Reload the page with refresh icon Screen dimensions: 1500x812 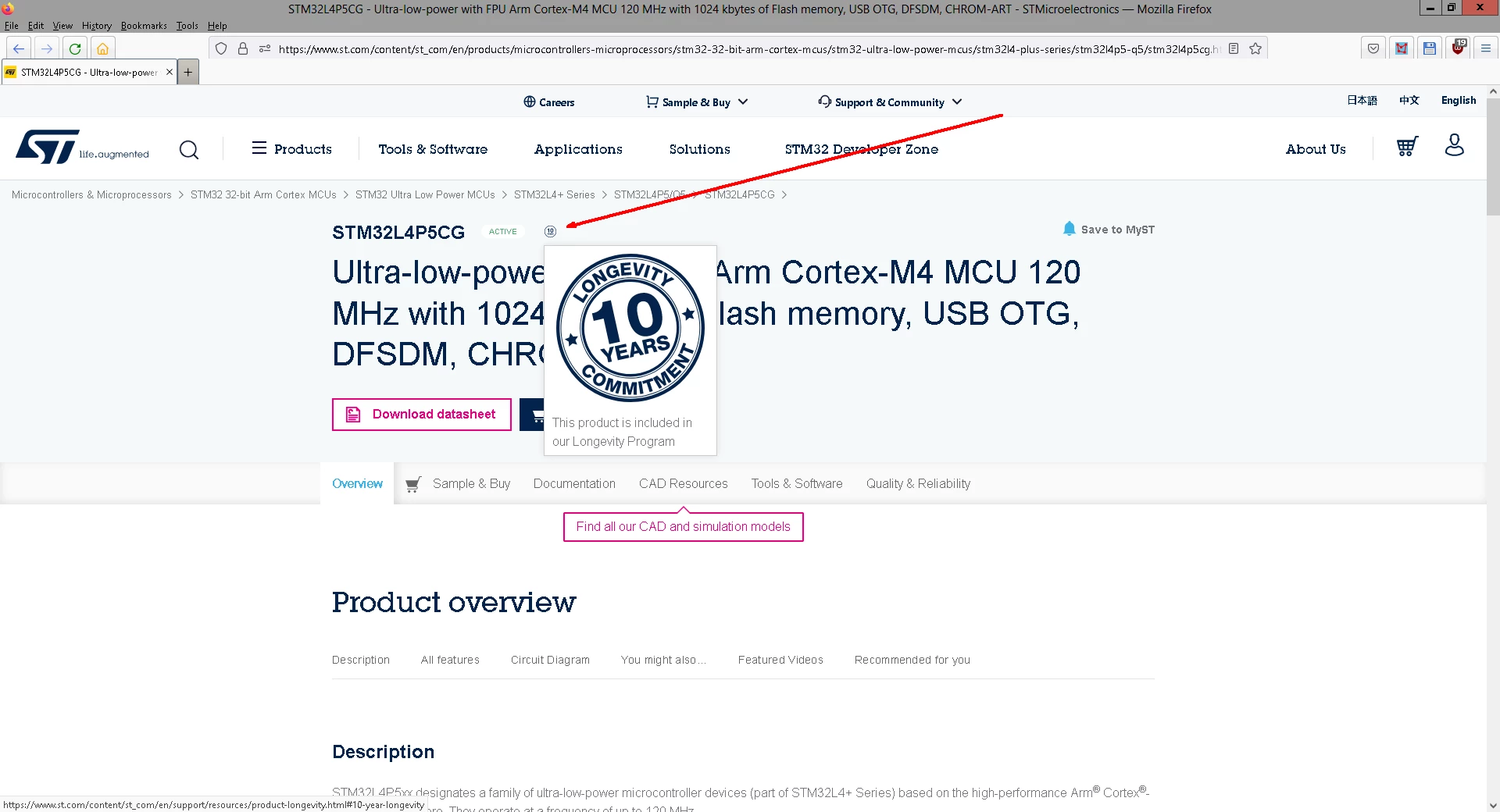click(x=75, y=48)
